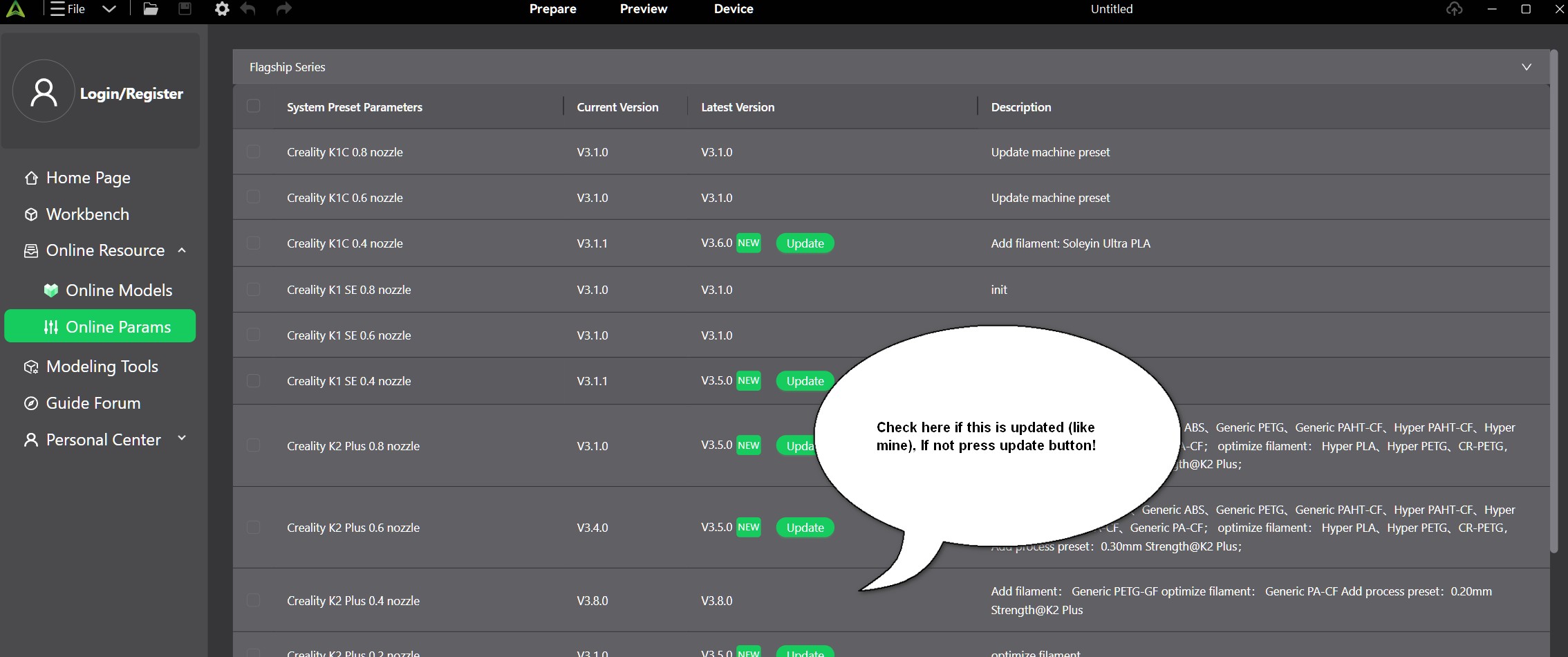Viewport: 1568px width, 657px height.
Task: Click the System Preset Parameters column header
Action: pos(355,107)
